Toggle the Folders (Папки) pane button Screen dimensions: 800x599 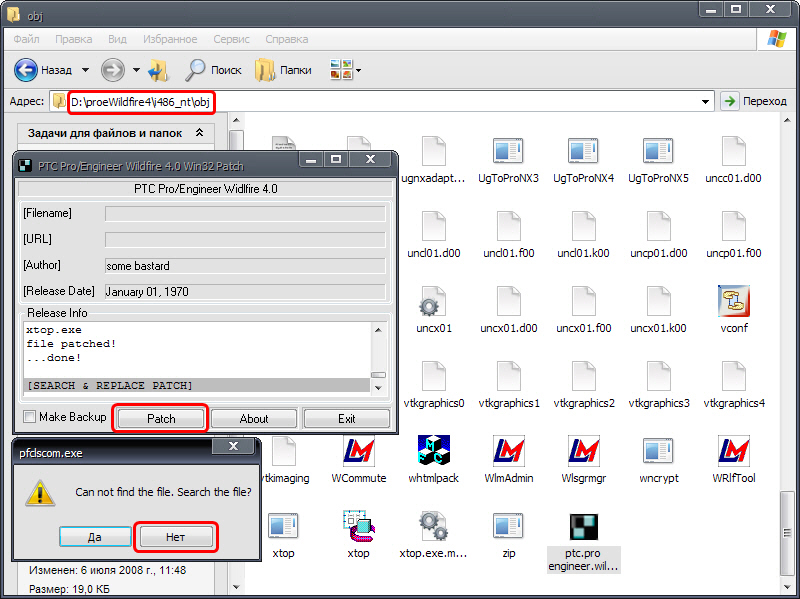click(x=283, y=70)
